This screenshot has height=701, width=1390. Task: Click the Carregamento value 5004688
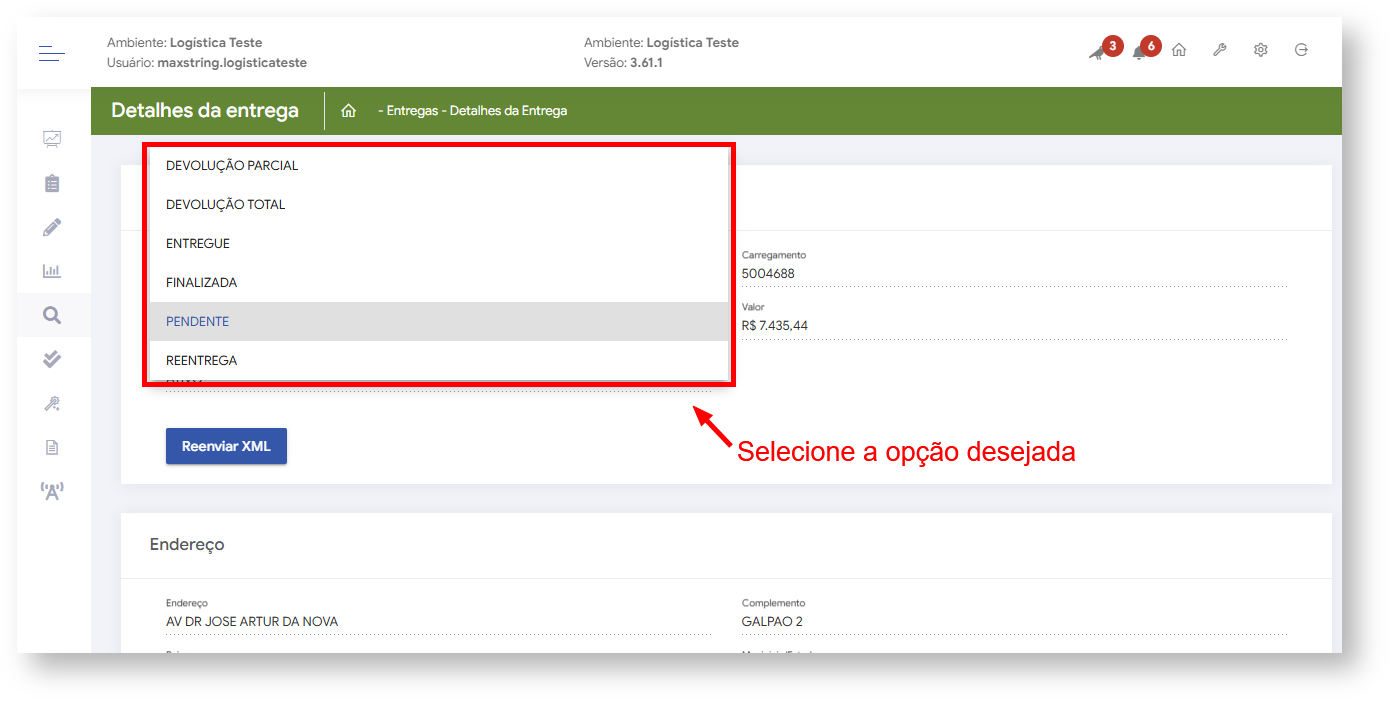[x=768, y=274]
